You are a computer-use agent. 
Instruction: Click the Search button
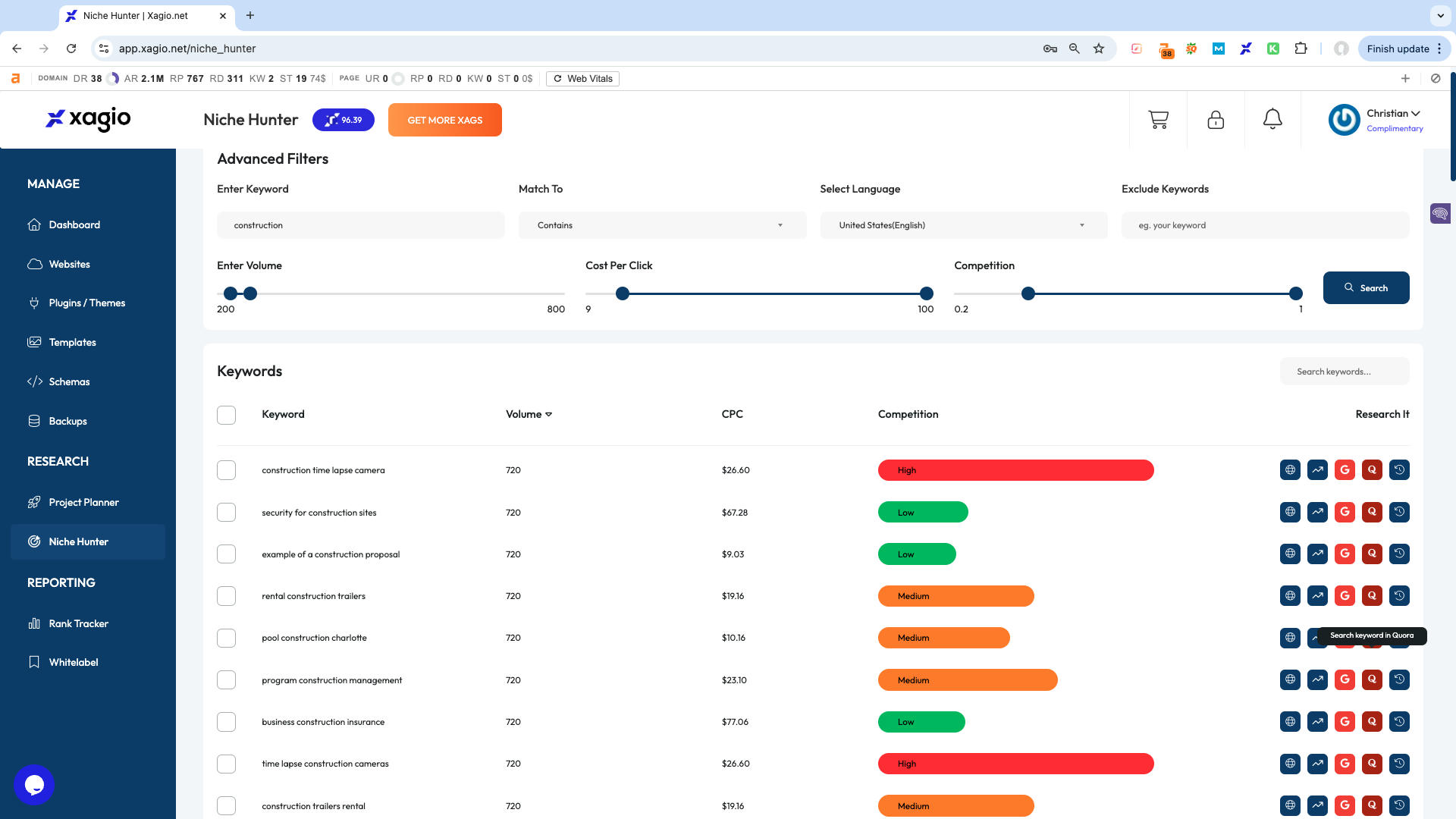(1366, 287)
